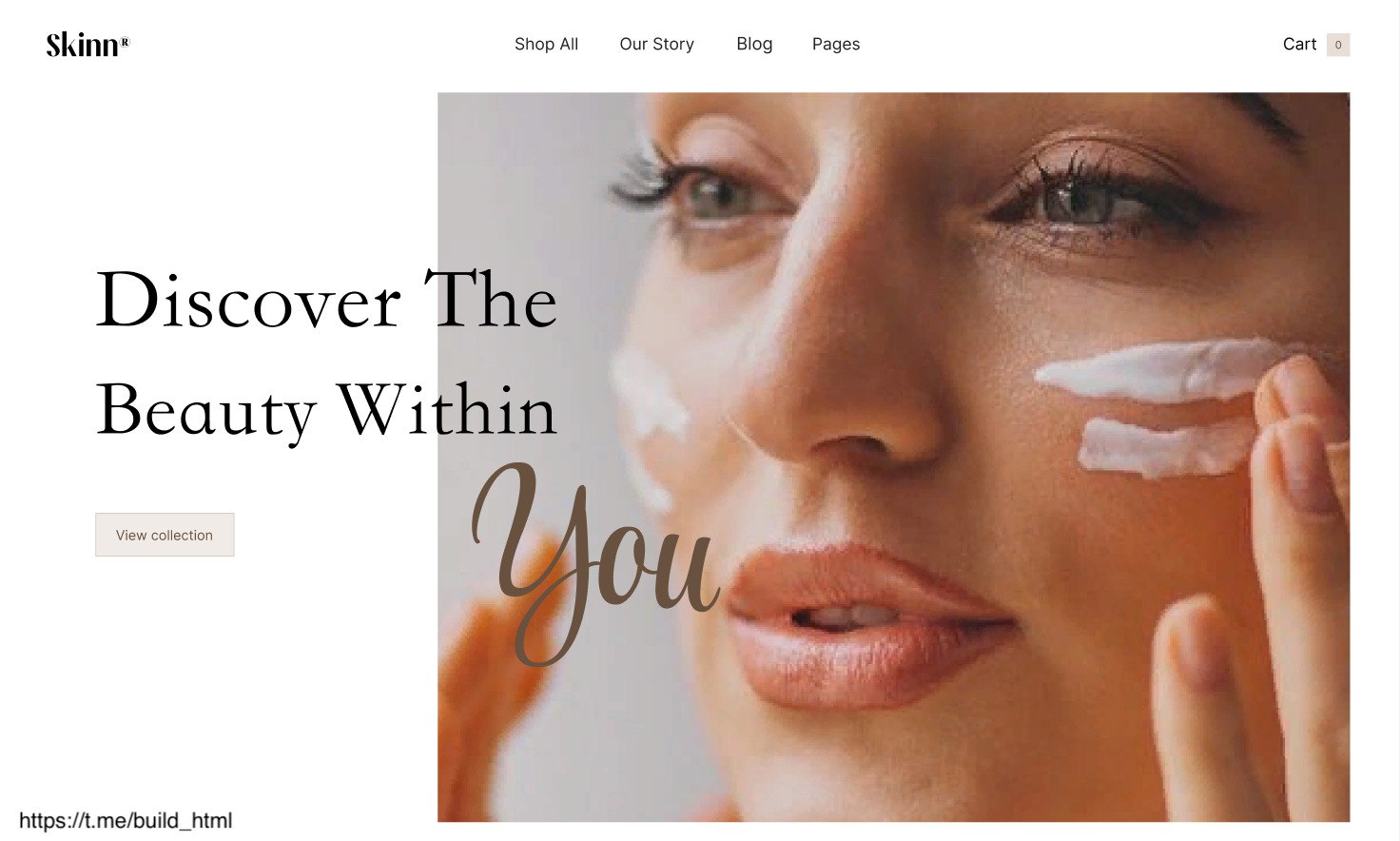Image resolution: width=1400 pixels, height=841 pixels.
Task: Expand the Pages navigation menu
Action: coord(836,44)
